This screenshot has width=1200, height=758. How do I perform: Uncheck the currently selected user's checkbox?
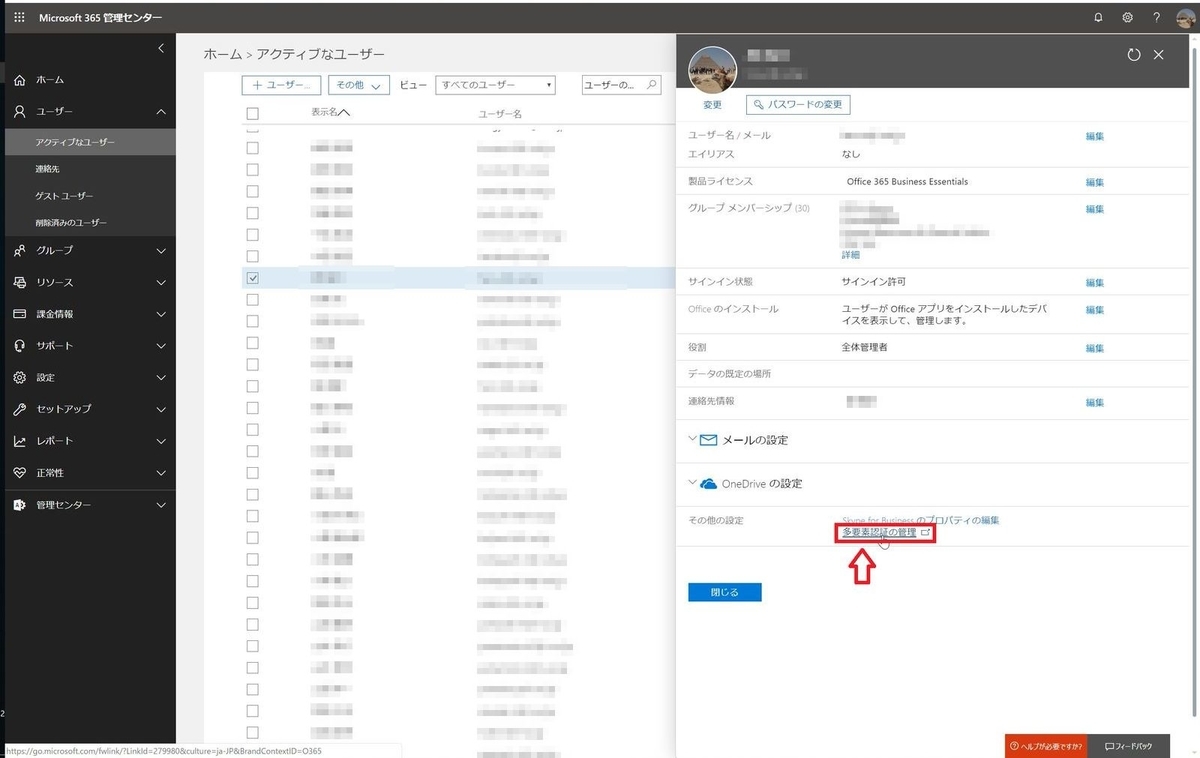(x=253, y=278)
